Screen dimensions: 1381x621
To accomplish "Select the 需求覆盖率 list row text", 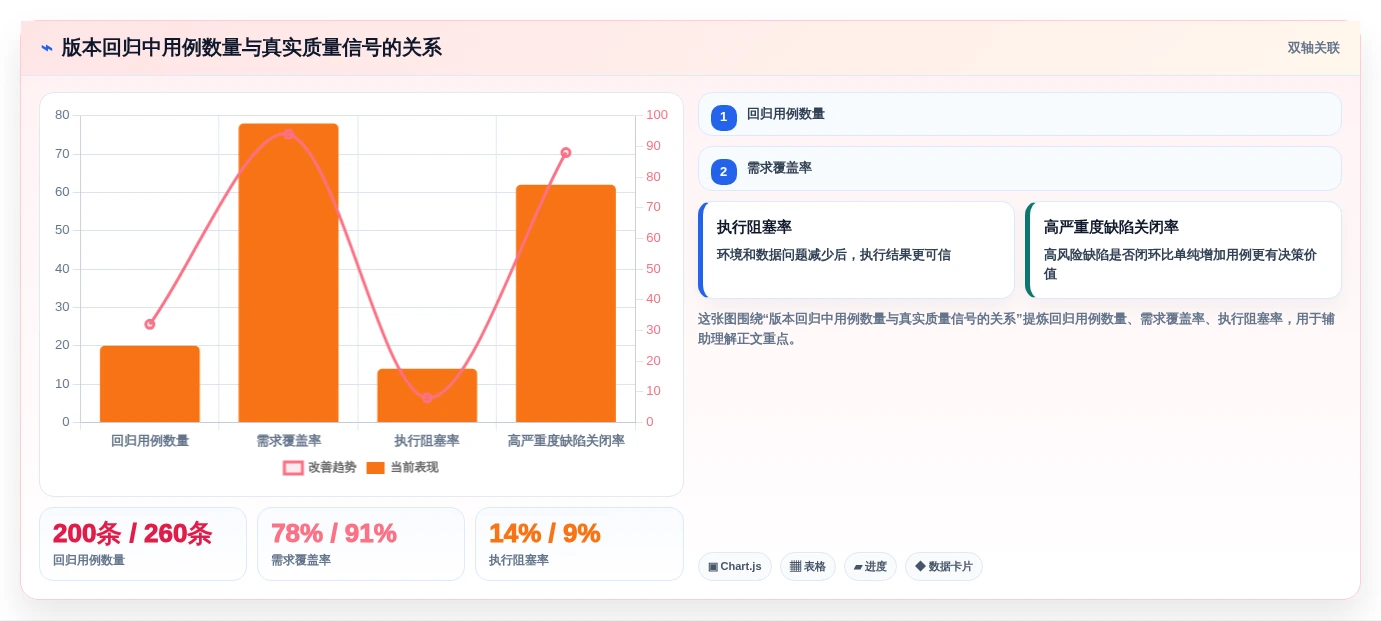I will [779, 168].
